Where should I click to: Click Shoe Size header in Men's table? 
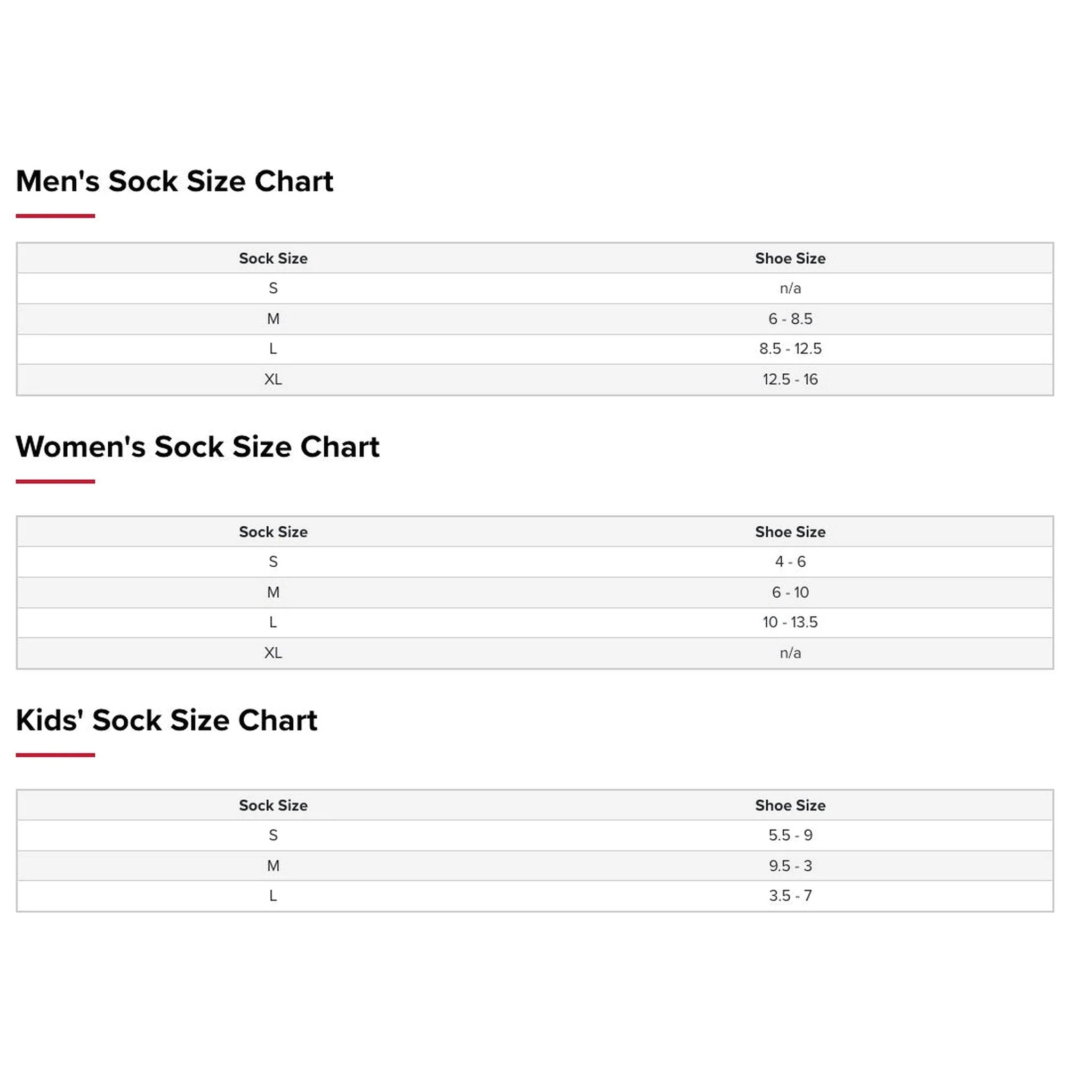(x=790, y=258)
